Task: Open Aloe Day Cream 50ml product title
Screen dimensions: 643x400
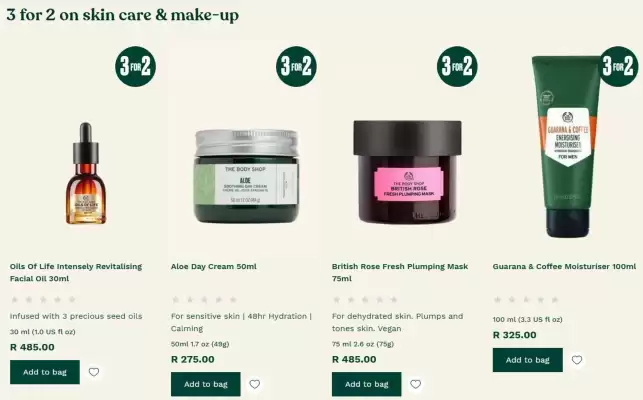Action: [214, 266]
